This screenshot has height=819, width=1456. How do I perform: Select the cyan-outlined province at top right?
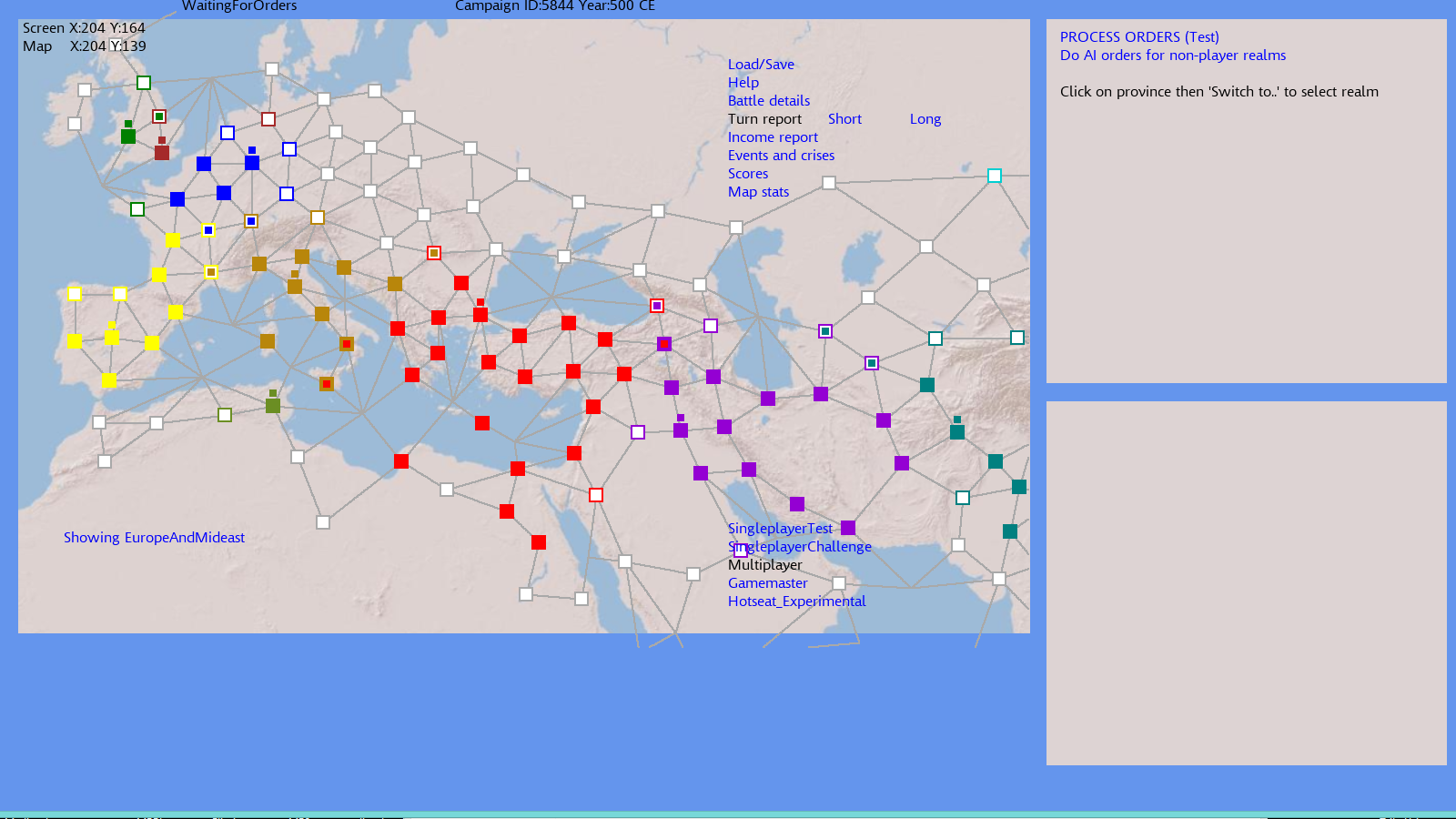[995, 176]
